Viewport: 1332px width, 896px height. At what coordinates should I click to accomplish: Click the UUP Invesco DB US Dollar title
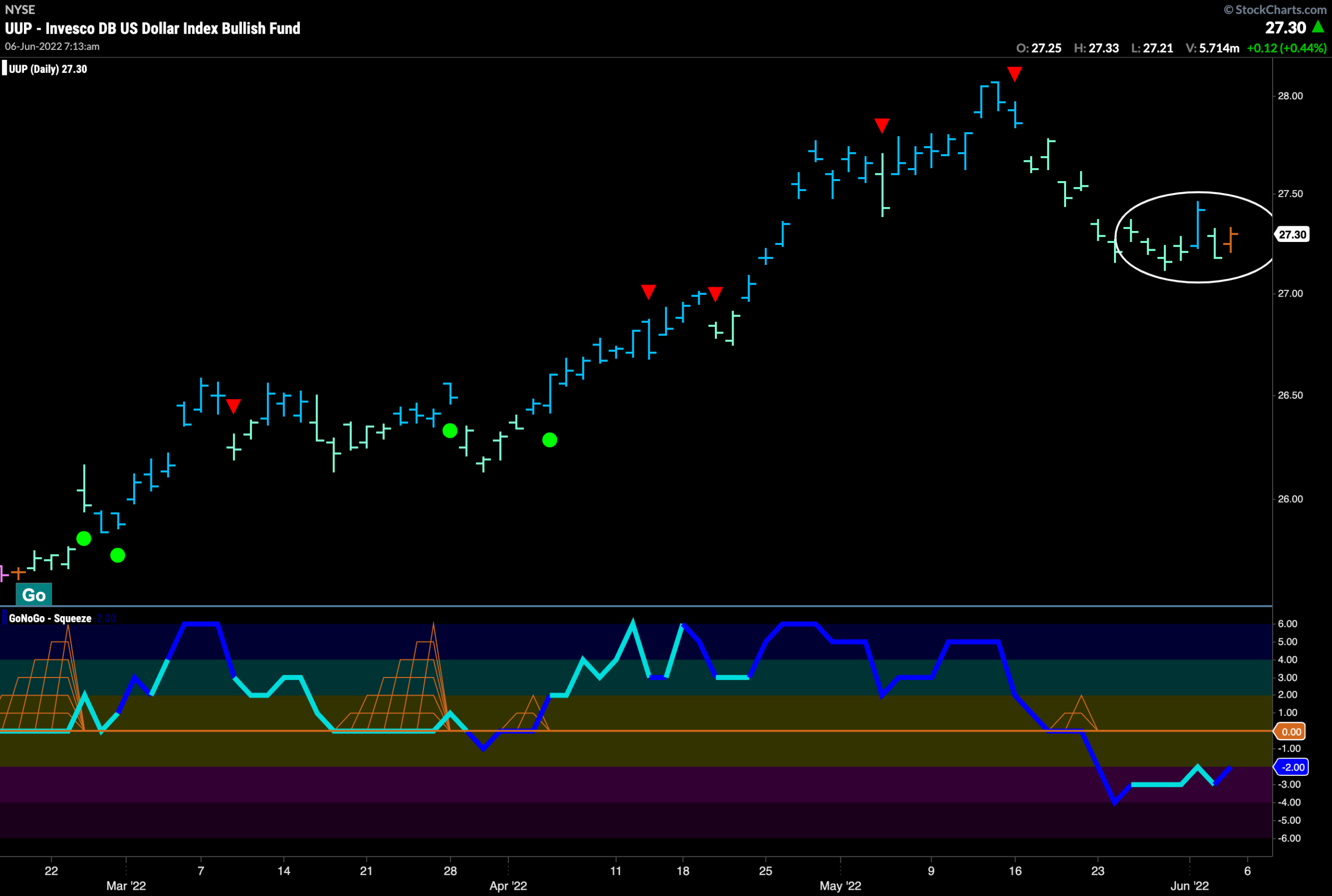tap(152, 28)
